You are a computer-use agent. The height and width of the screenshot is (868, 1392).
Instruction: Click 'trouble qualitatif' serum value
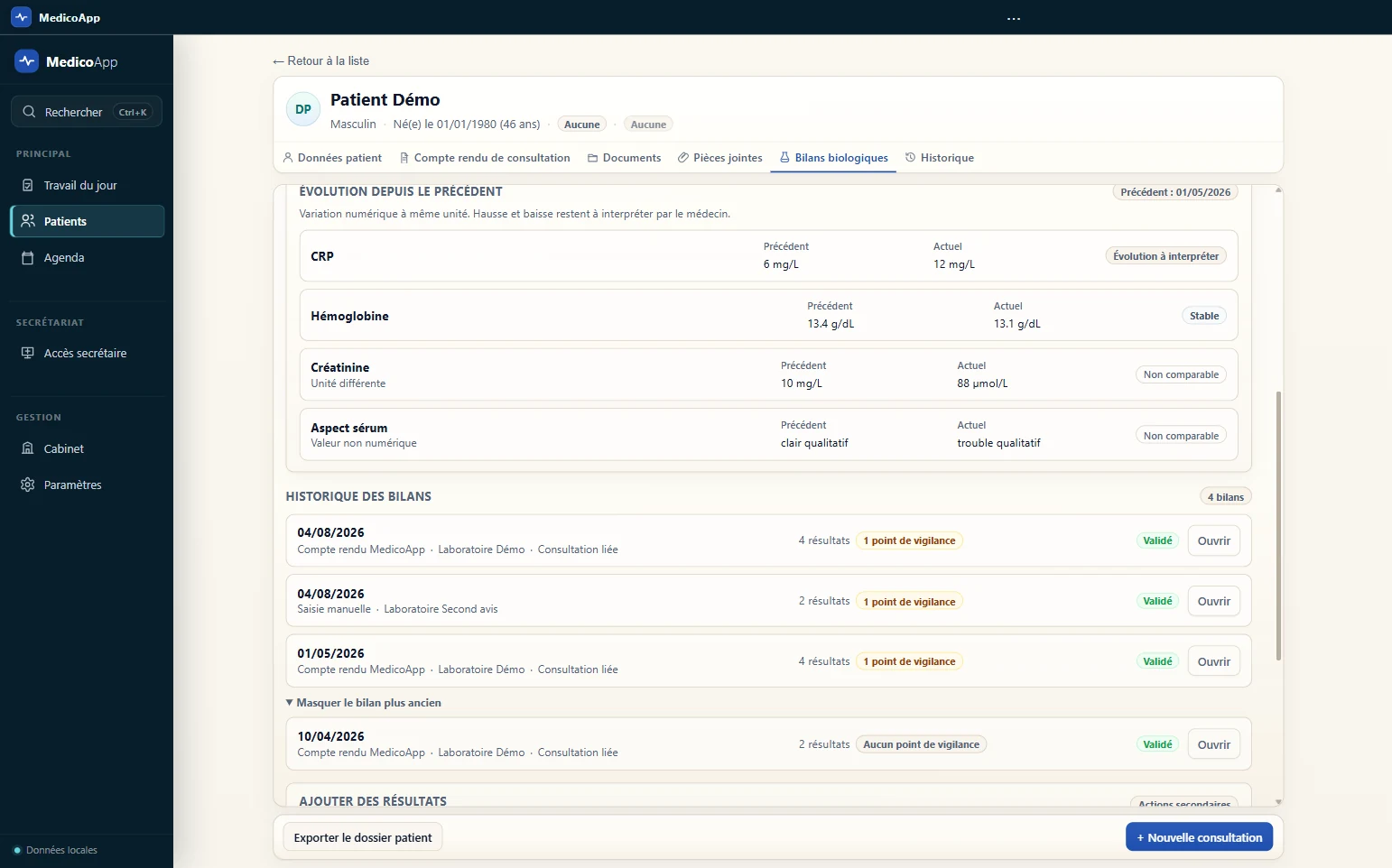[x=998, y=443]
